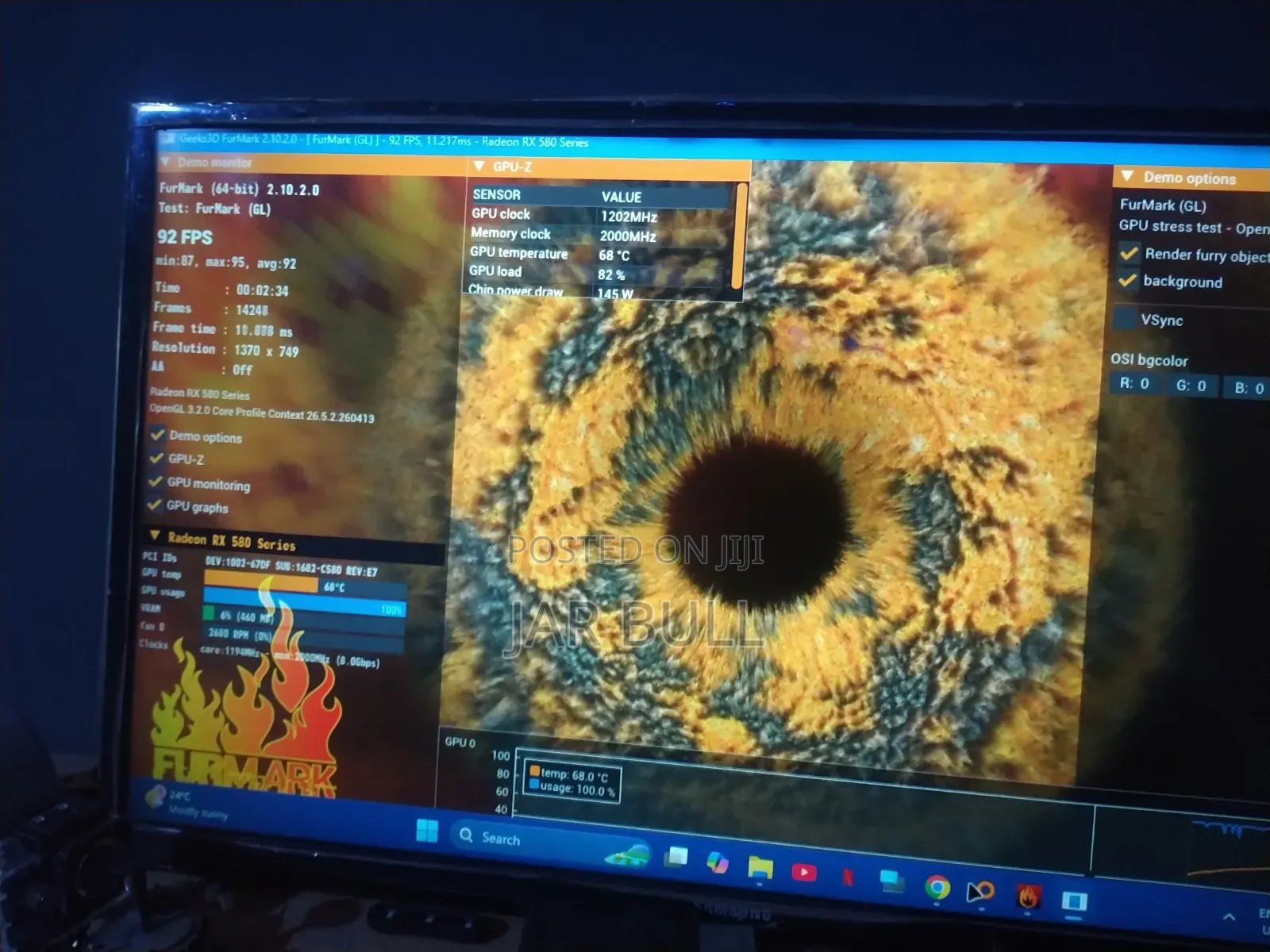Click the VALUE column header
Viewport: 1270px width, 952px height.
622,197
